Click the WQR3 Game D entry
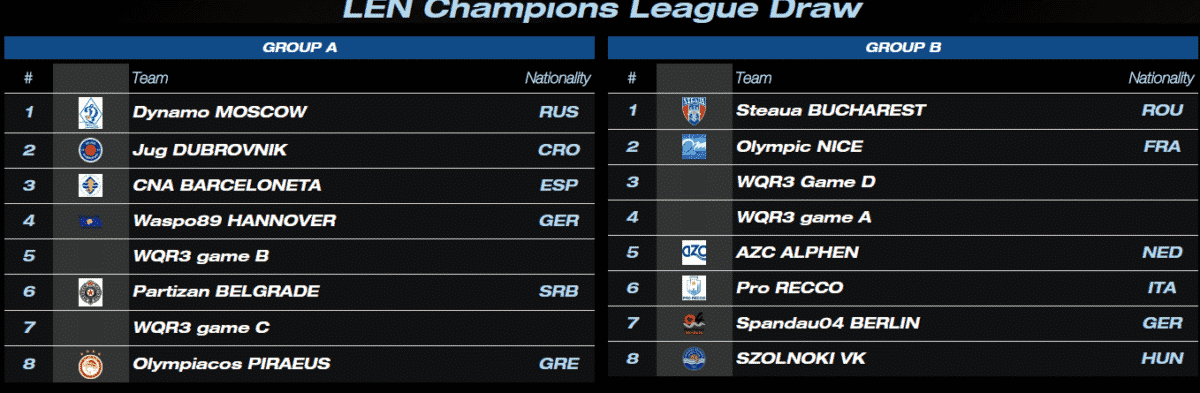The width and height of the screenshot is (1200, 393). click(804, 182)
